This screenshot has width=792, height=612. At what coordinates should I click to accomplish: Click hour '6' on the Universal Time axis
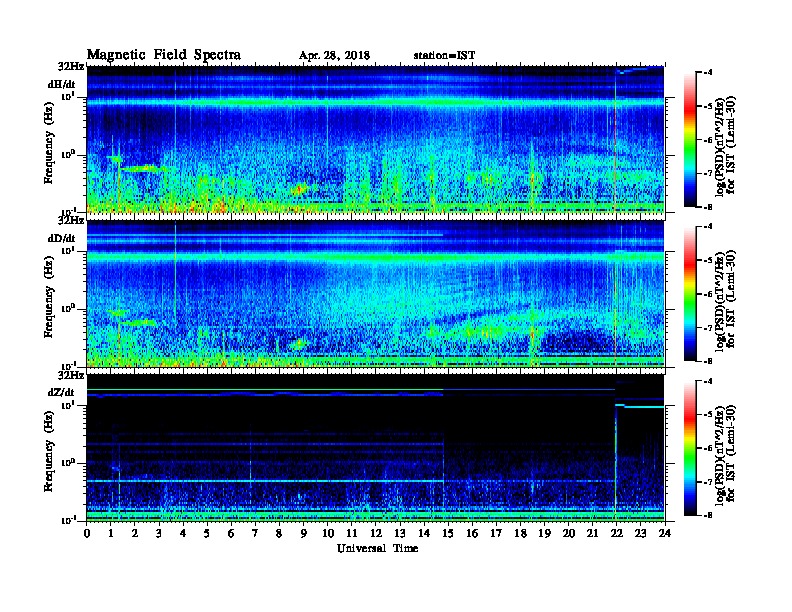click(231, 533)
